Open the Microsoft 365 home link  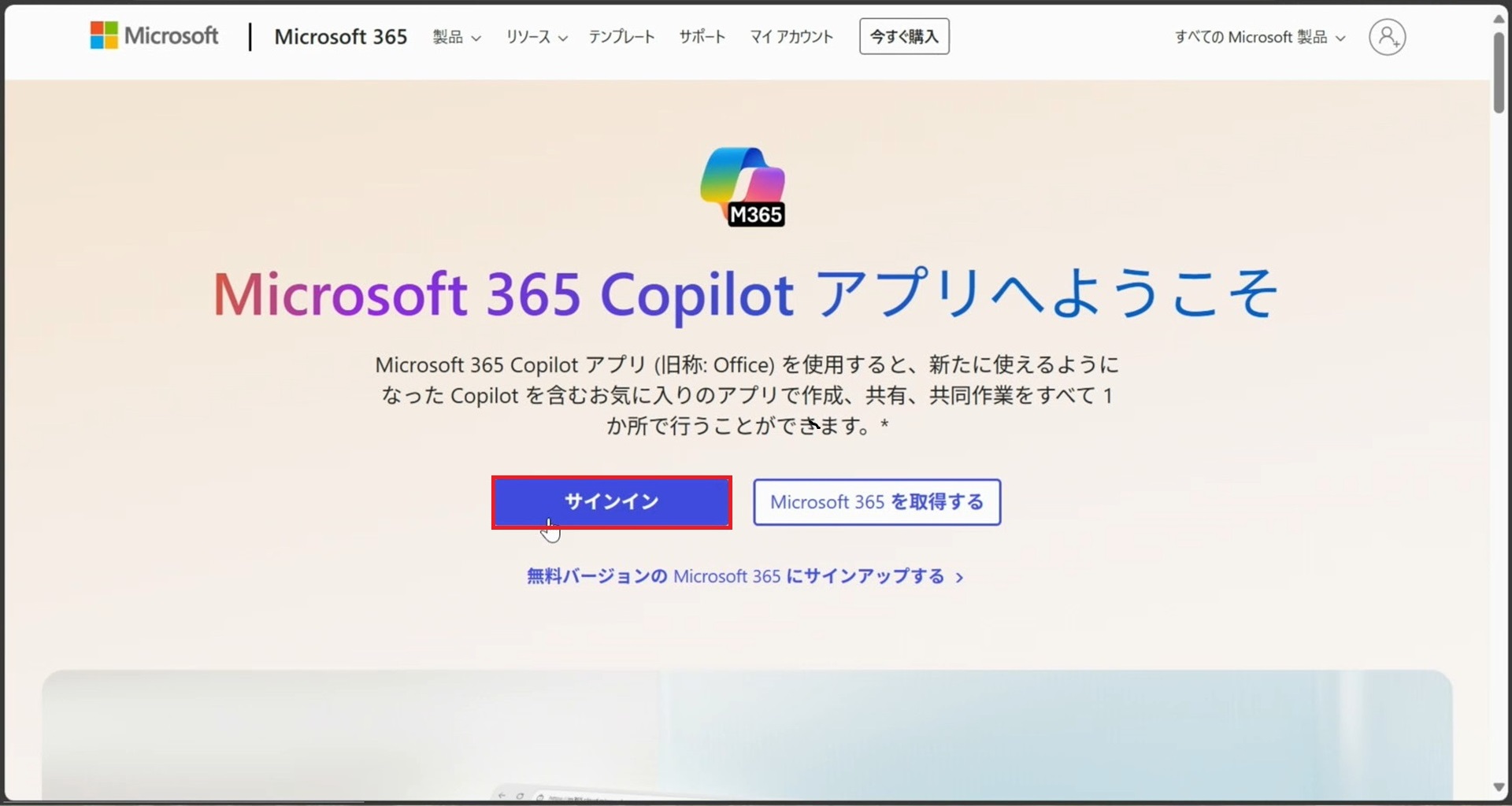tap(341, 37)
